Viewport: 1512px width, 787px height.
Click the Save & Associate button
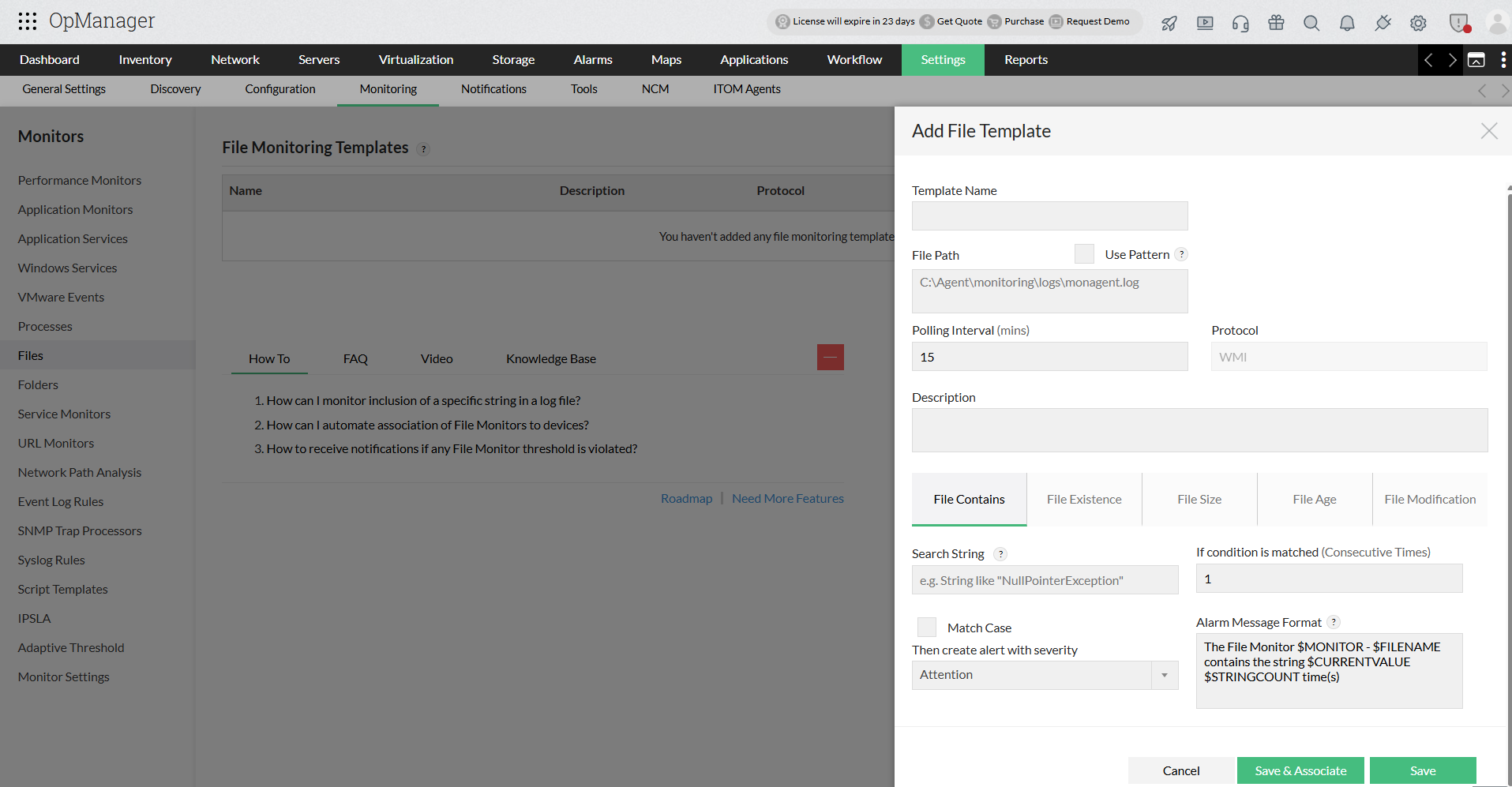click(x=1300, y=770)
